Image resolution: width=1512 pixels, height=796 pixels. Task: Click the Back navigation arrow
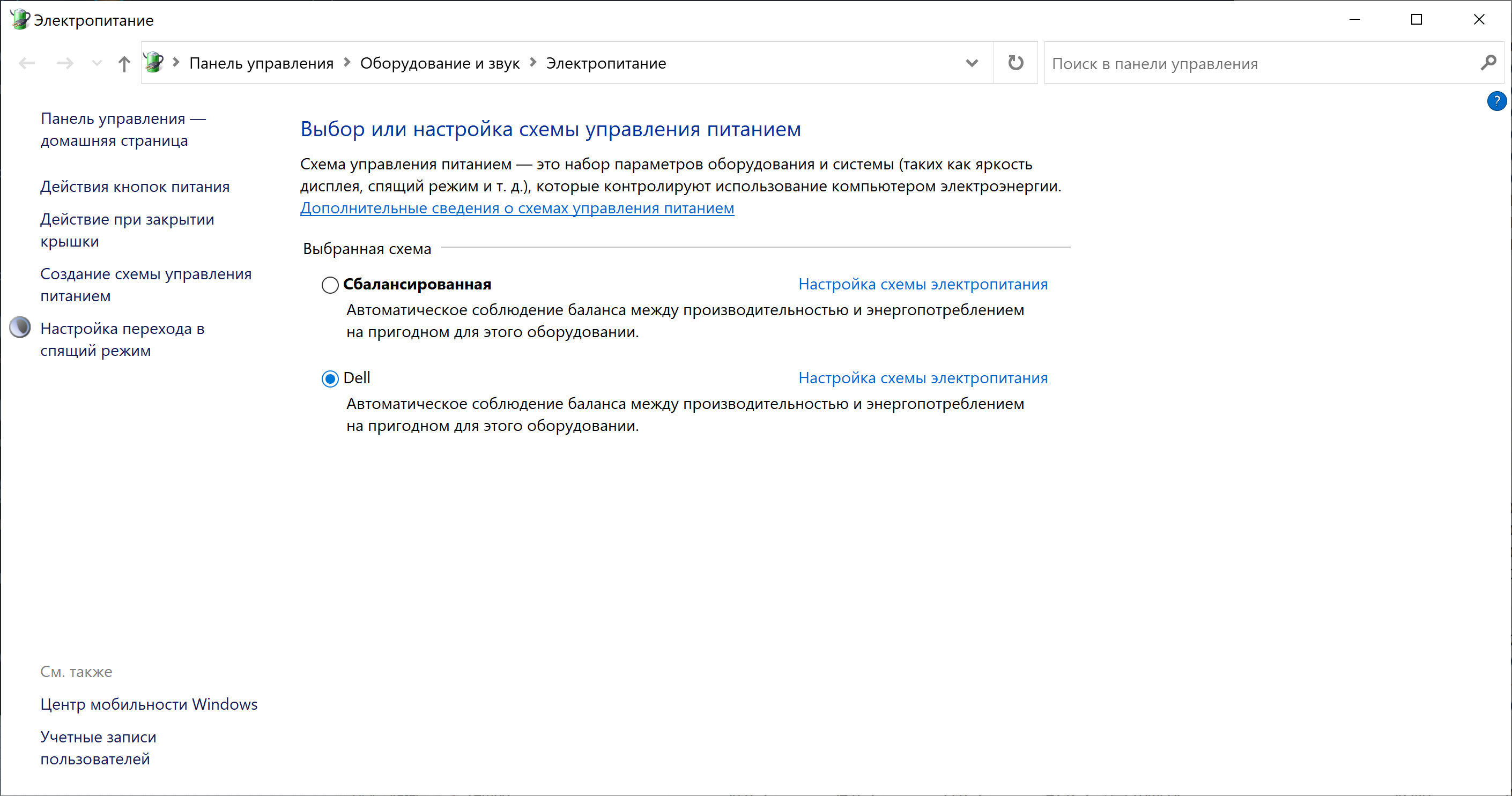tap(27, 63)
